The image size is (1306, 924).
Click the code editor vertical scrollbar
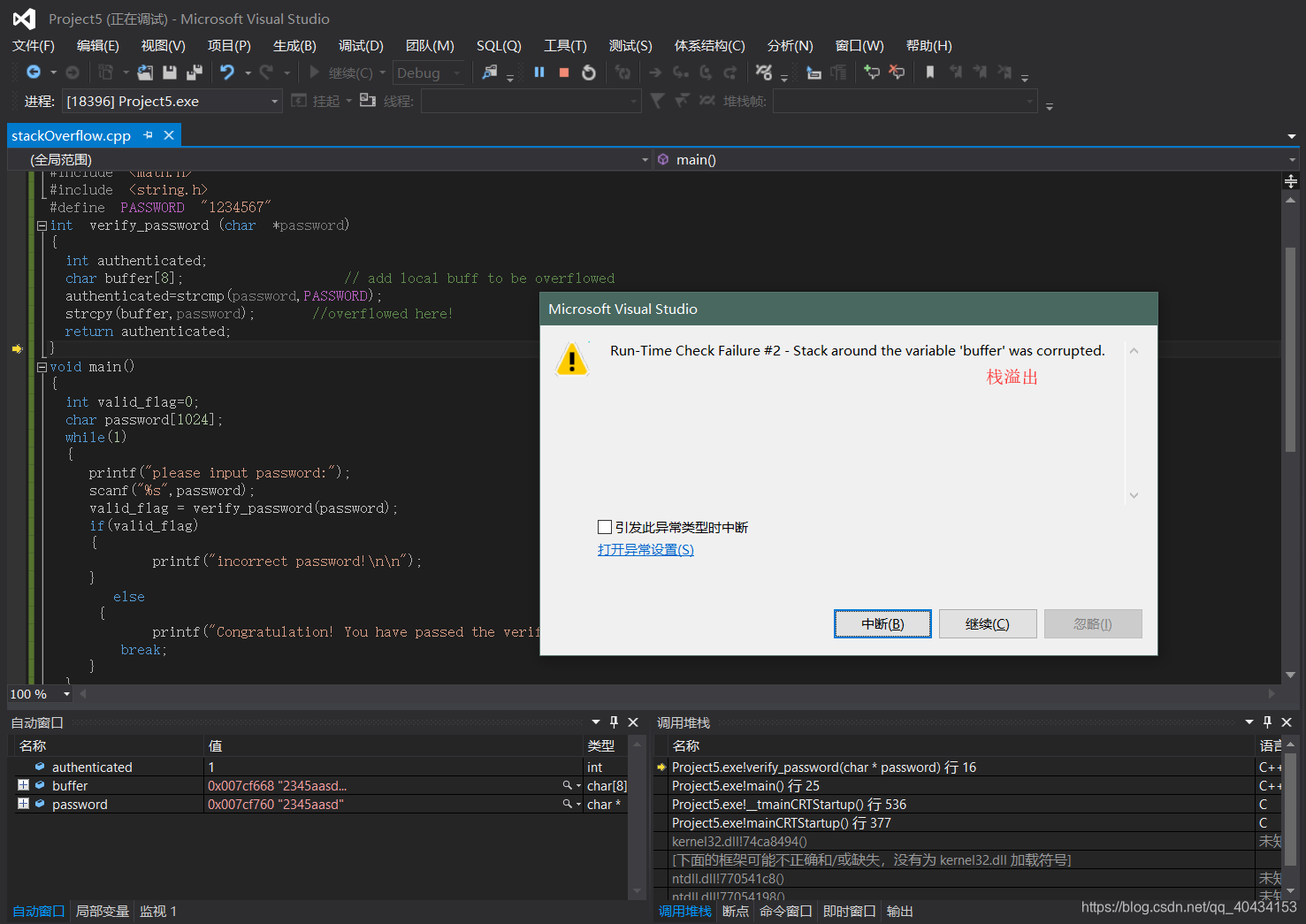[1290, 349]
